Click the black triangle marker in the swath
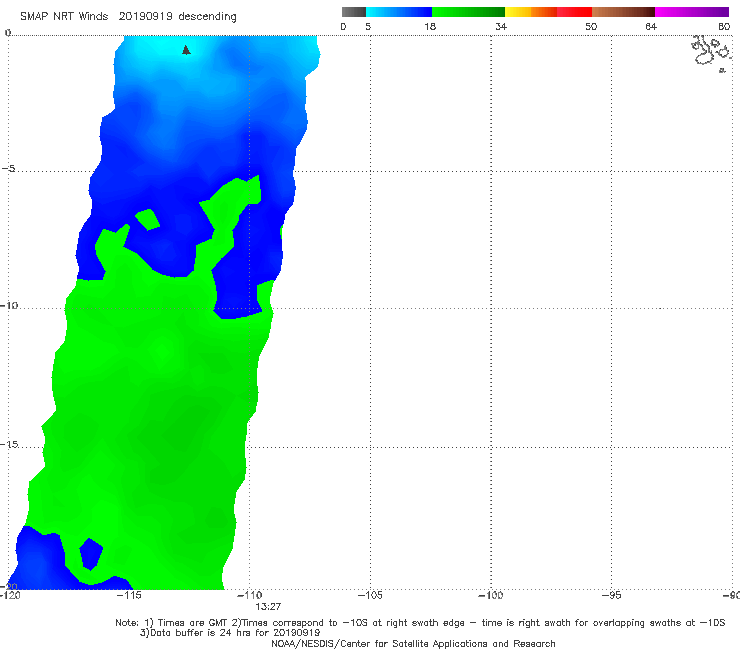740x650 pixels. 186,50
